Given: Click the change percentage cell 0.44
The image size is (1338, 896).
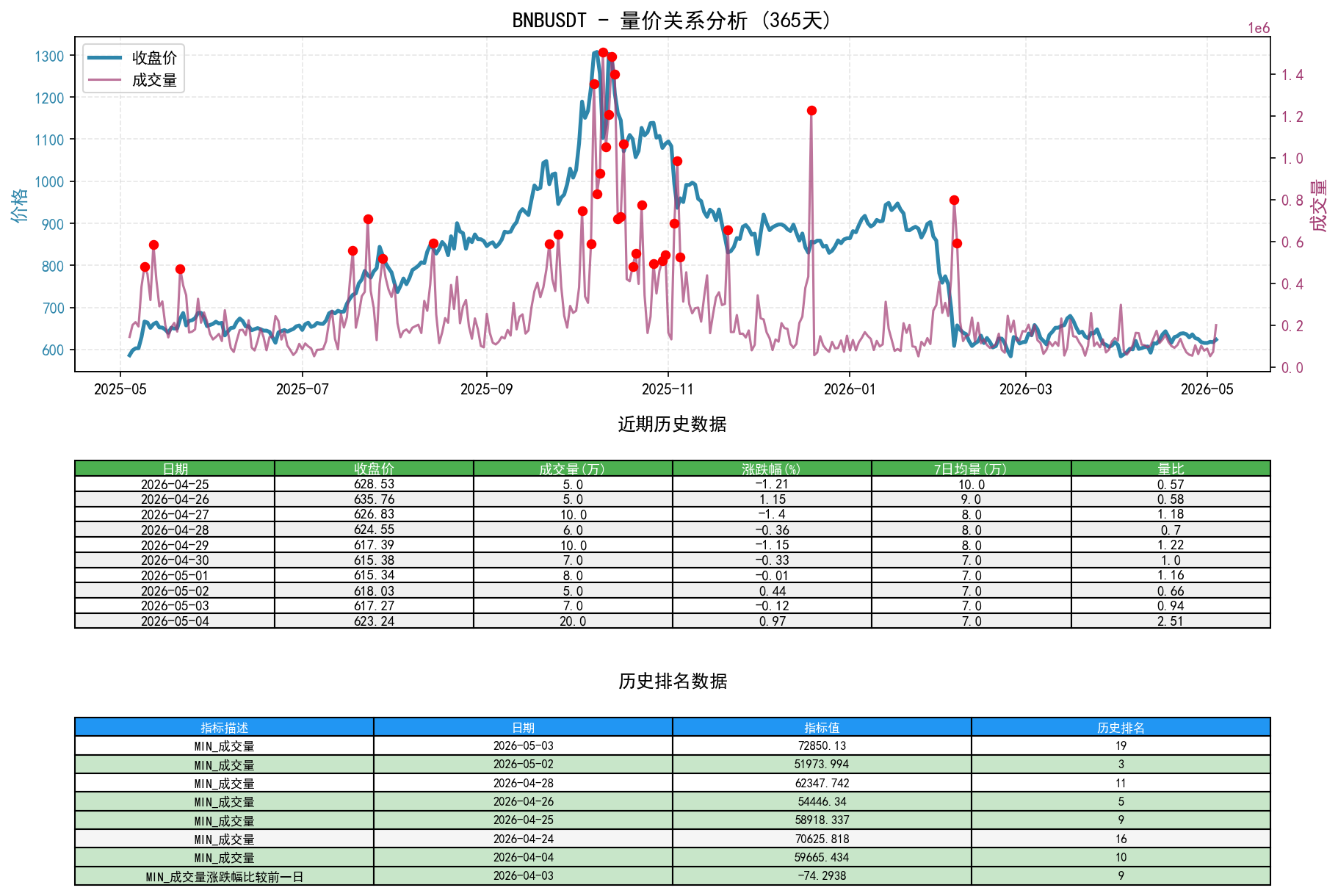Looking at the screenshot, I should pos(772,591).
